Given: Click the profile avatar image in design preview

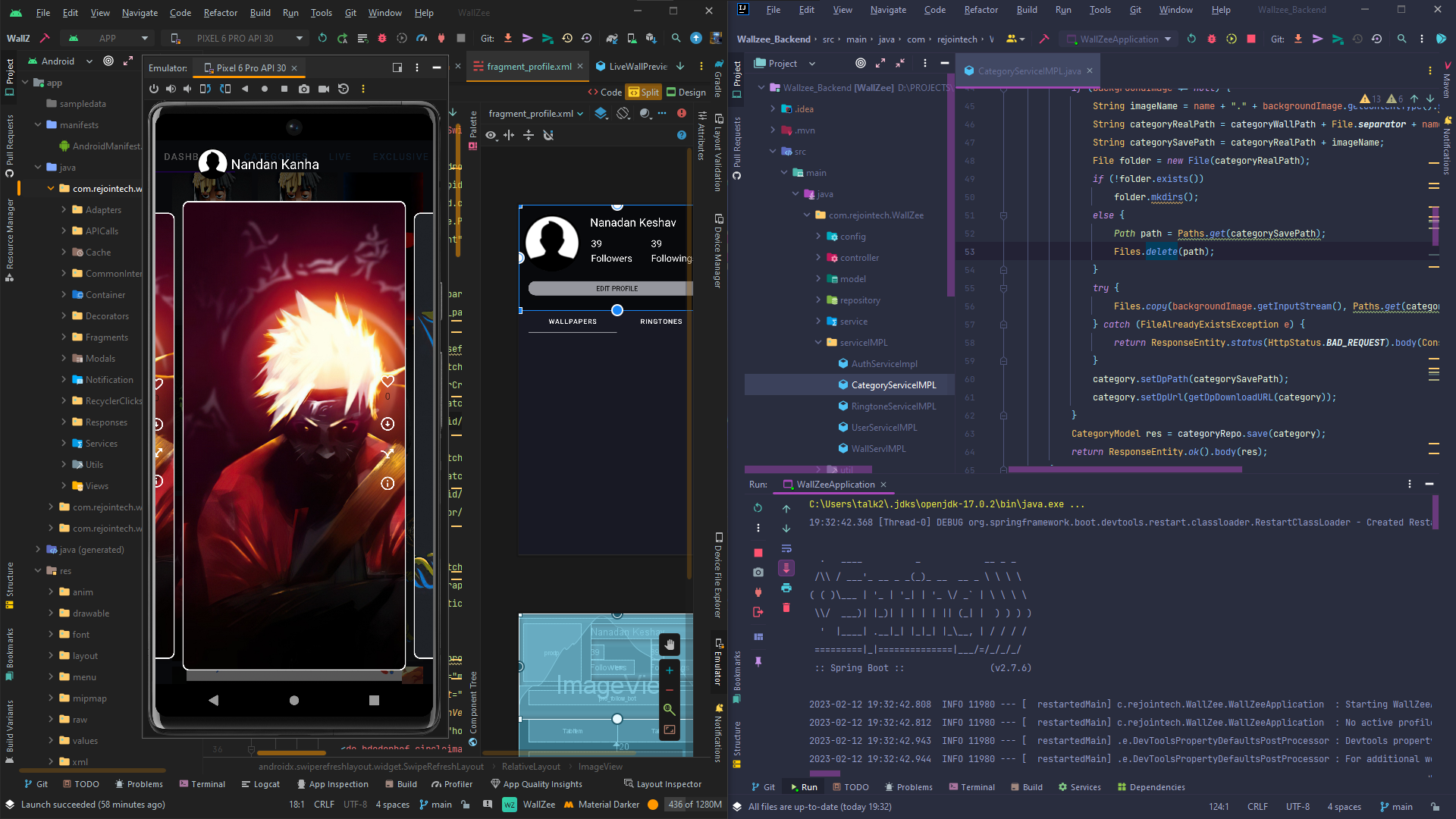Looking at the screenshot, I should coord(552,243).
